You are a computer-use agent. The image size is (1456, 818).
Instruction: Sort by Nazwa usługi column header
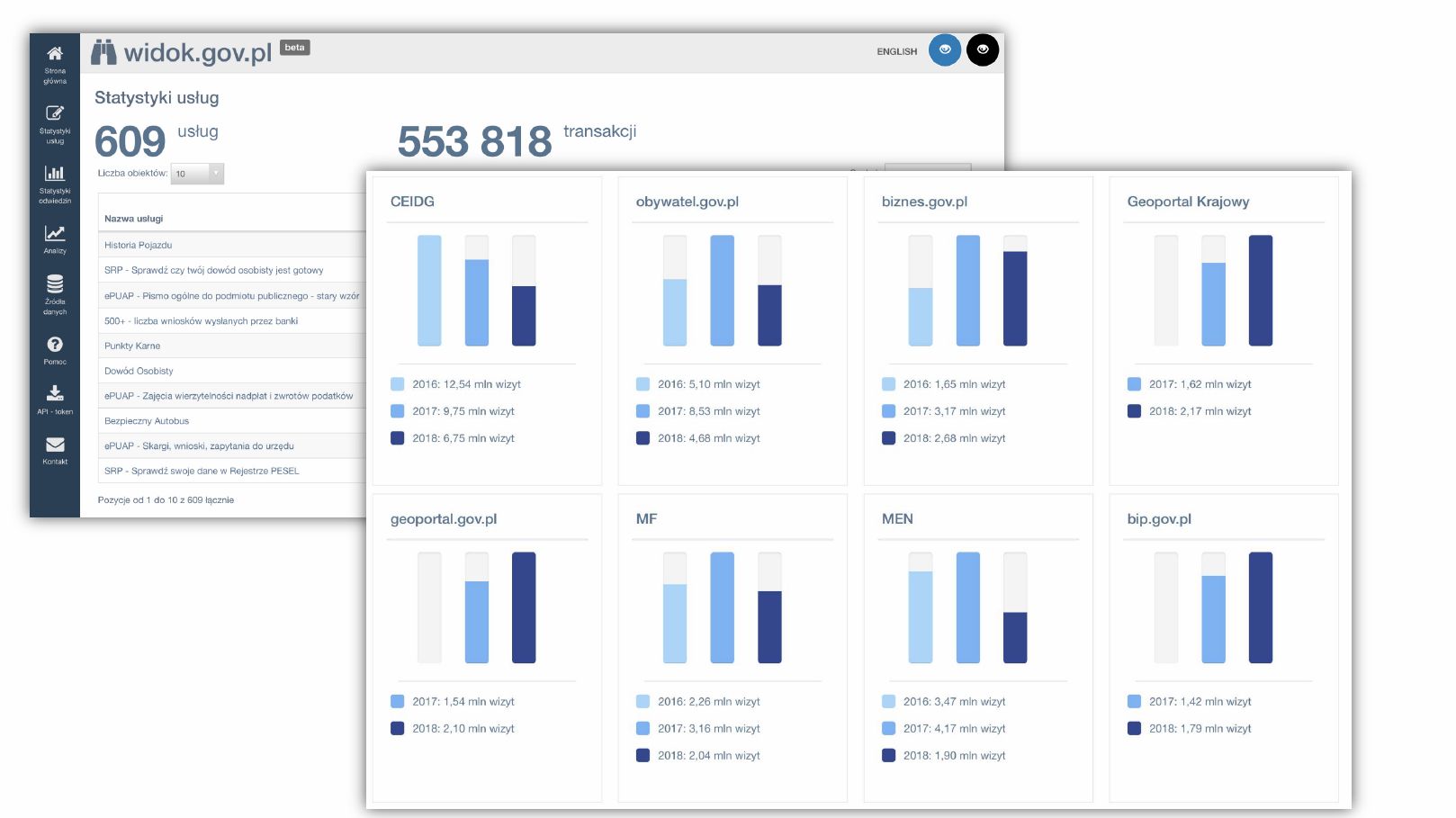click(134, 219)
